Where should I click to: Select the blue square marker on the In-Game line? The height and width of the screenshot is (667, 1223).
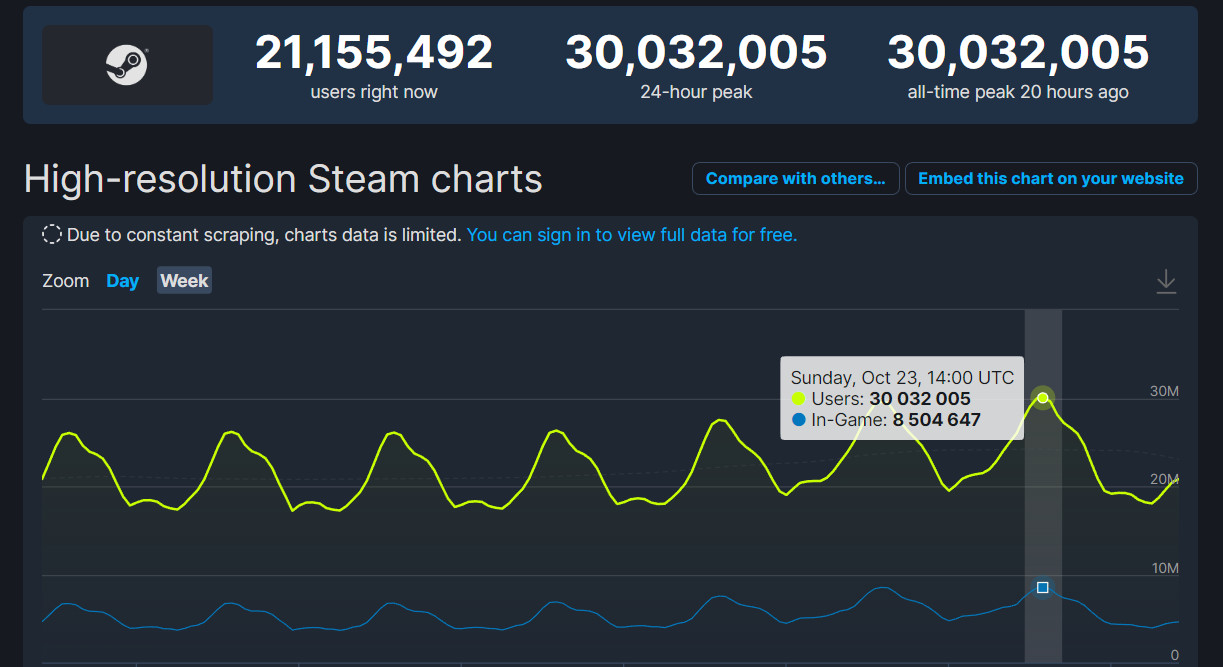click(x=1043, y=588)
